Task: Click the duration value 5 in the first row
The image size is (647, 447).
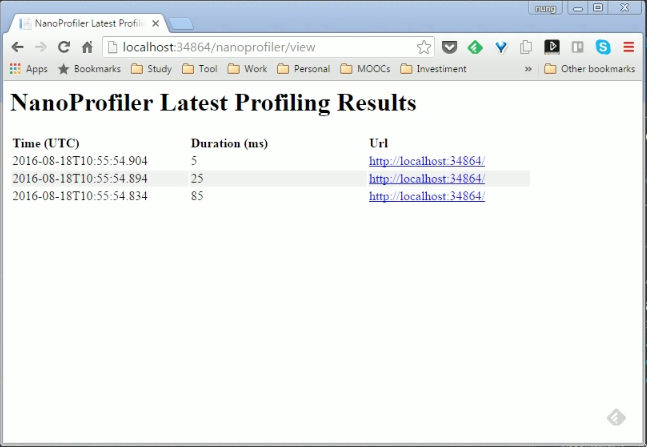Action: click(x=194, y=161)
